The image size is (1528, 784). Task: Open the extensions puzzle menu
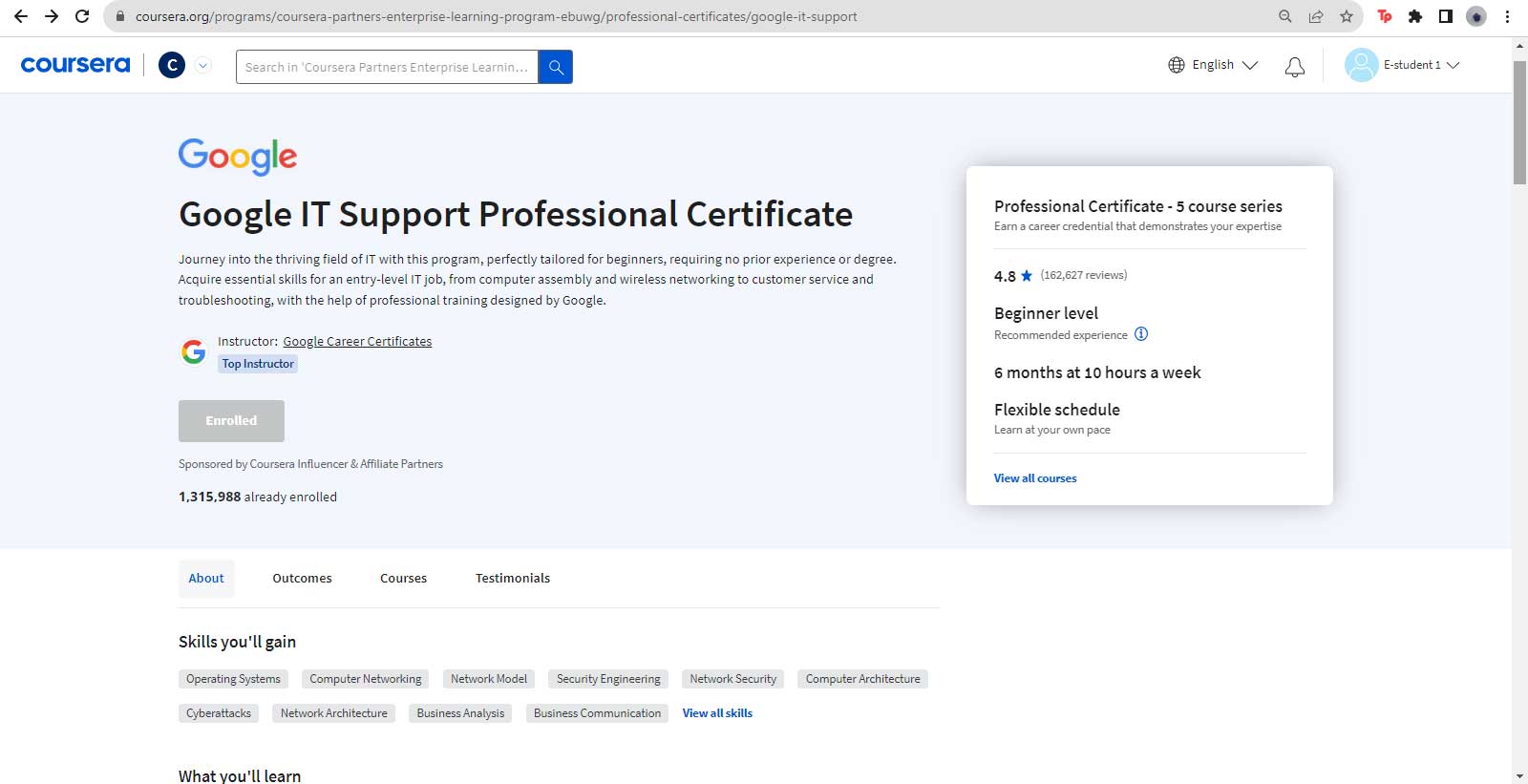point(1415,16)
